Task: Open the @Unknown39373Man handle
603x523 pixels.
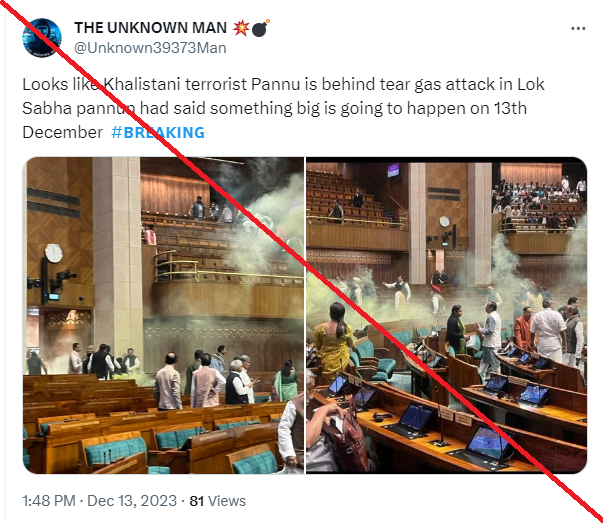Action: 150,48
